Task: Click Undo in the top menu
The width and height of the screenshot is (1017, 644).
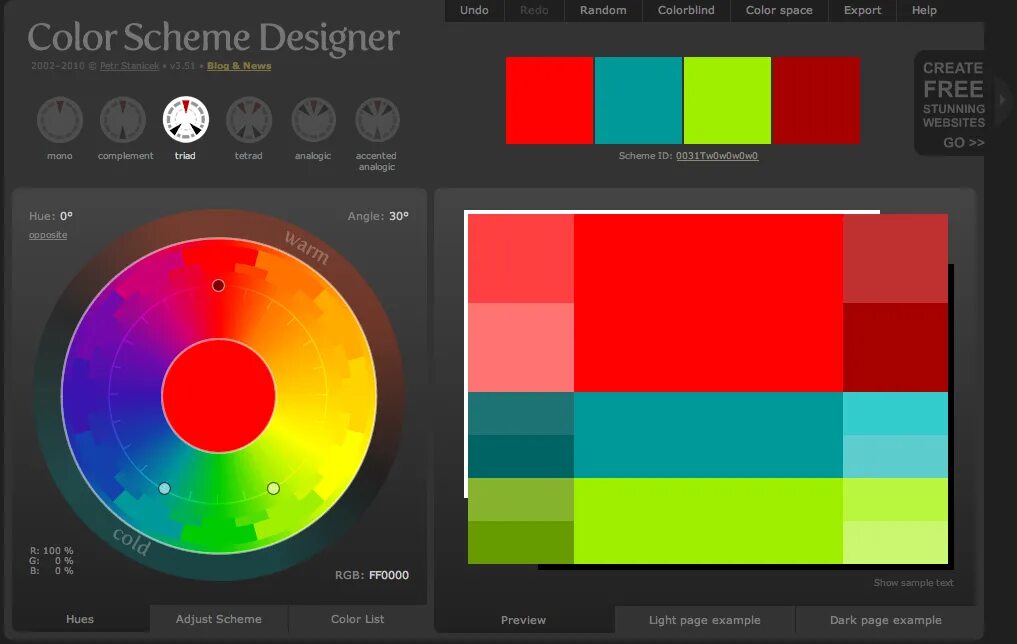Action: (474, 10)
